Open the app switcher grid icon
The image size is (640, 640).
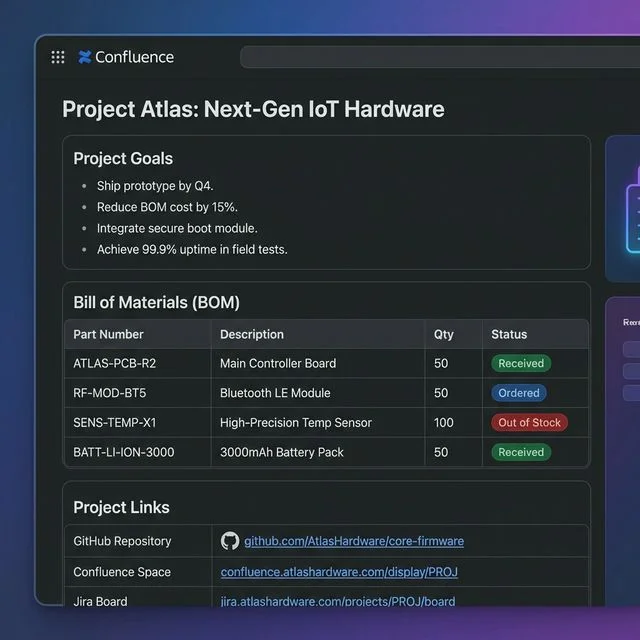pyautogui.click(x=58, y=57)
